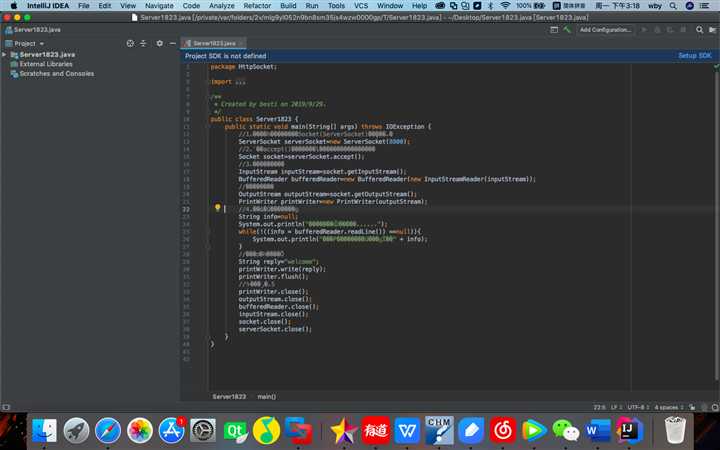Open Microsoft Word from the Dock
Image resolution: width=720 pixels, height=450 pixels.
pyautogui.click(x=597, y=431)
